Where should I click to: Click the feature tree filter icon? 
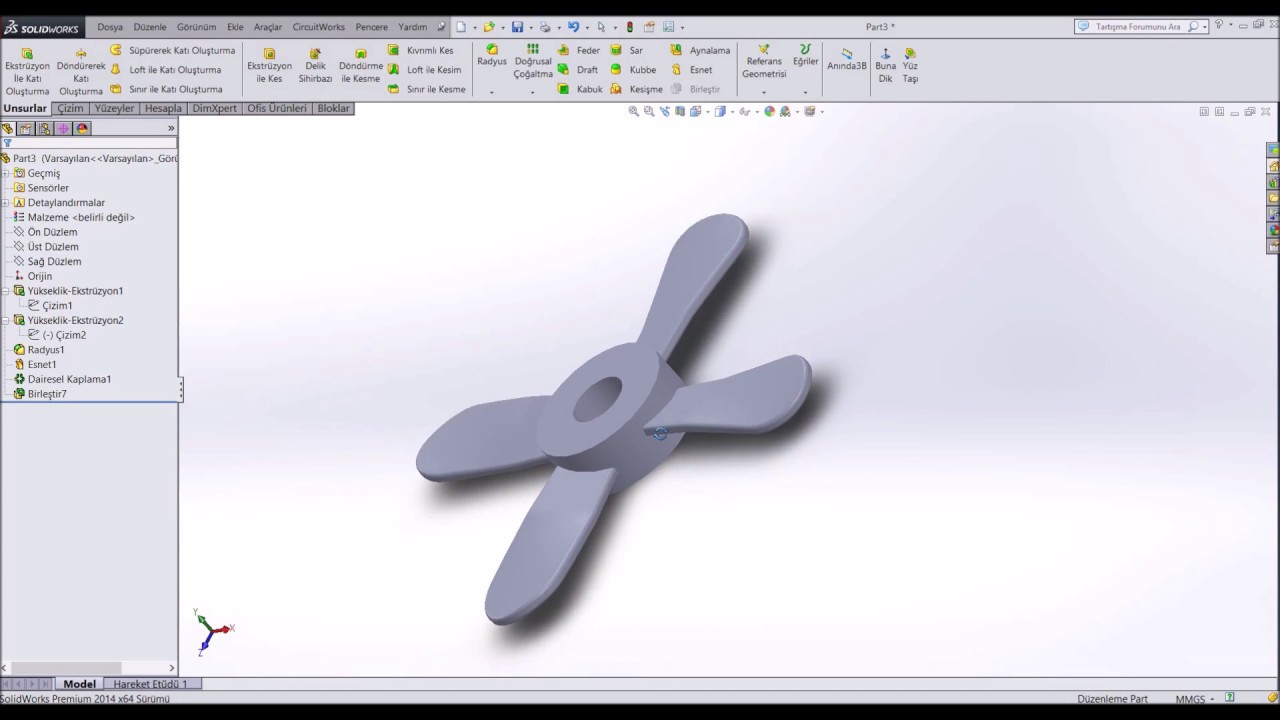pos(7,143)
